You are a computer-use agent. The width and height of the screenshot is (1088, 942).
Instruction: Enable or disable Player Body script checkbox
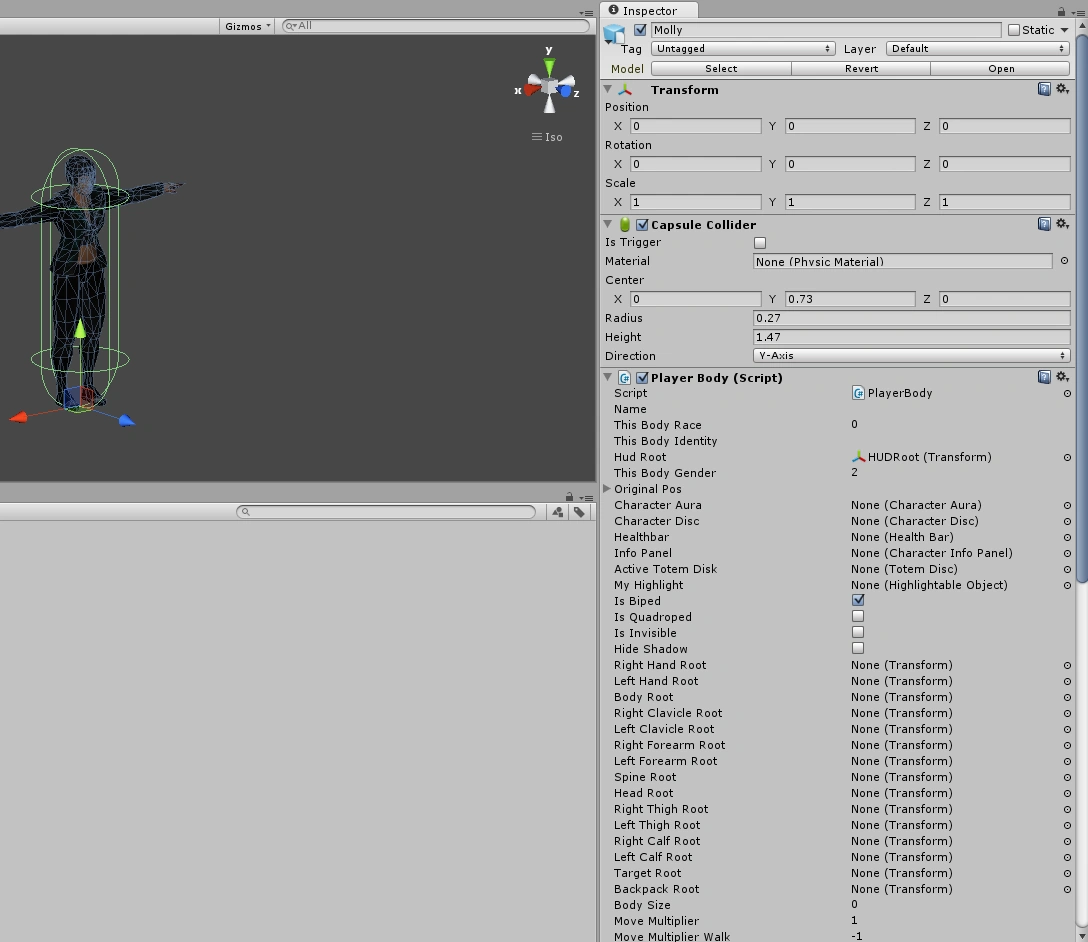[642, 378]
